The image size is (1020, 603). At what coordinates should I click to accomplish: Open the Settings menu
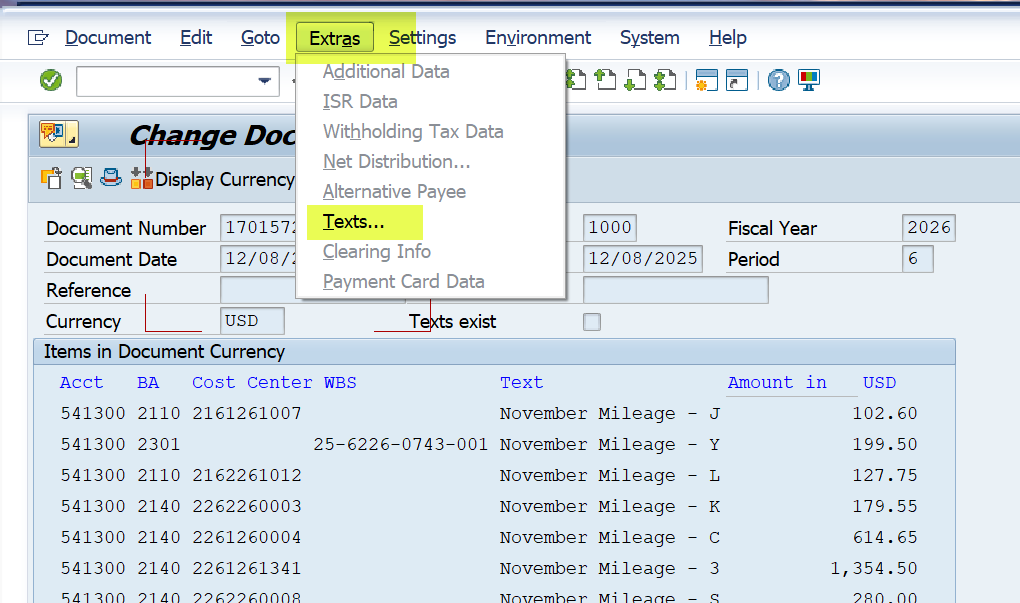(x=422, y=38)
